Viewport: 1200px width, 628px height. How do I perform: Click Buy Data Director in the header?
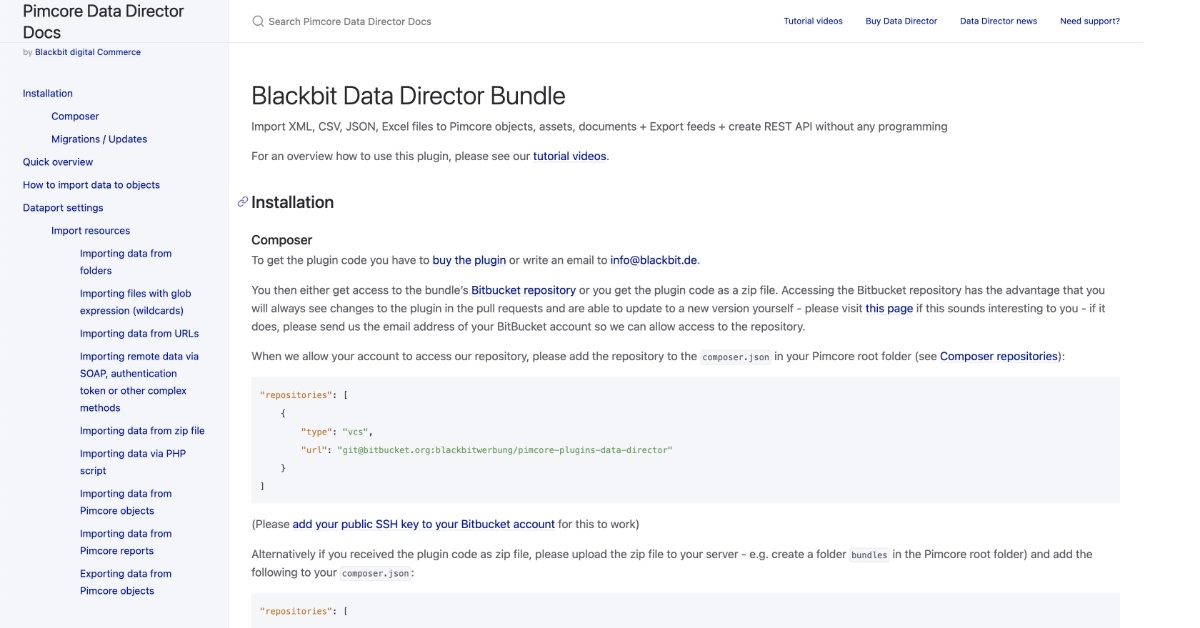pyautogui.click(x=902, y=20)
